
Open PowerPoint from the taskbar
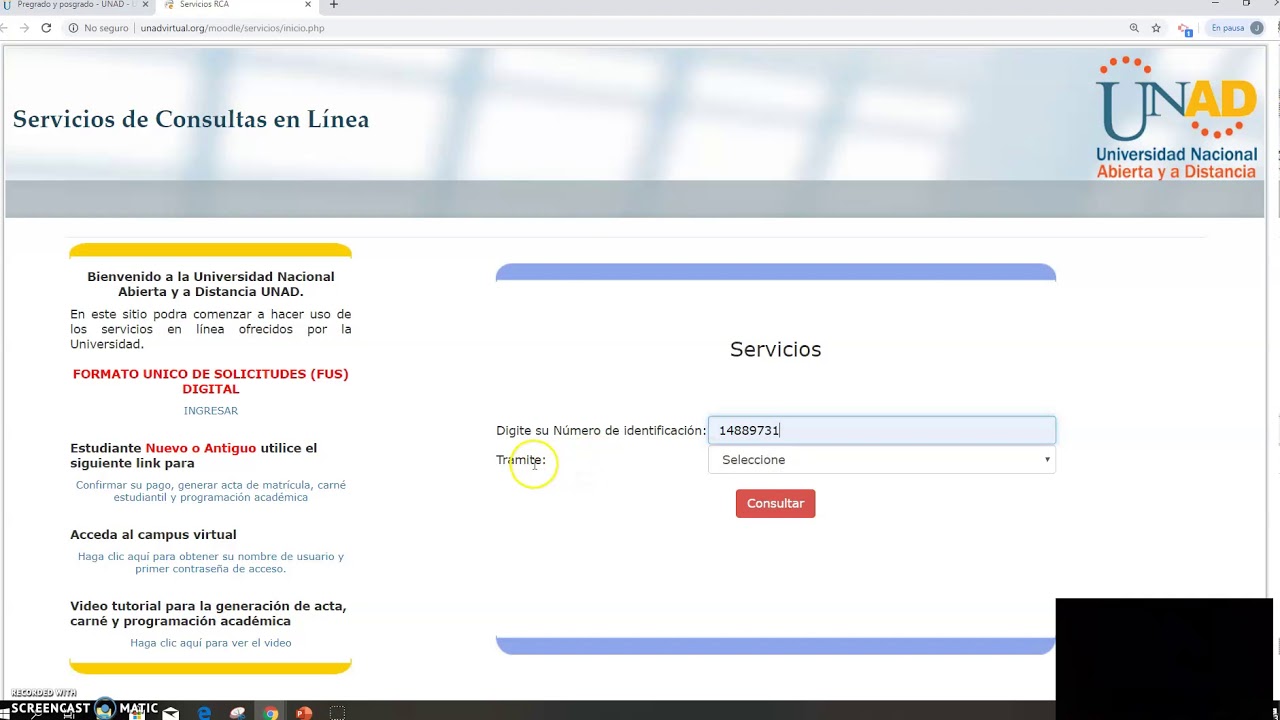(x=304, y=713)
